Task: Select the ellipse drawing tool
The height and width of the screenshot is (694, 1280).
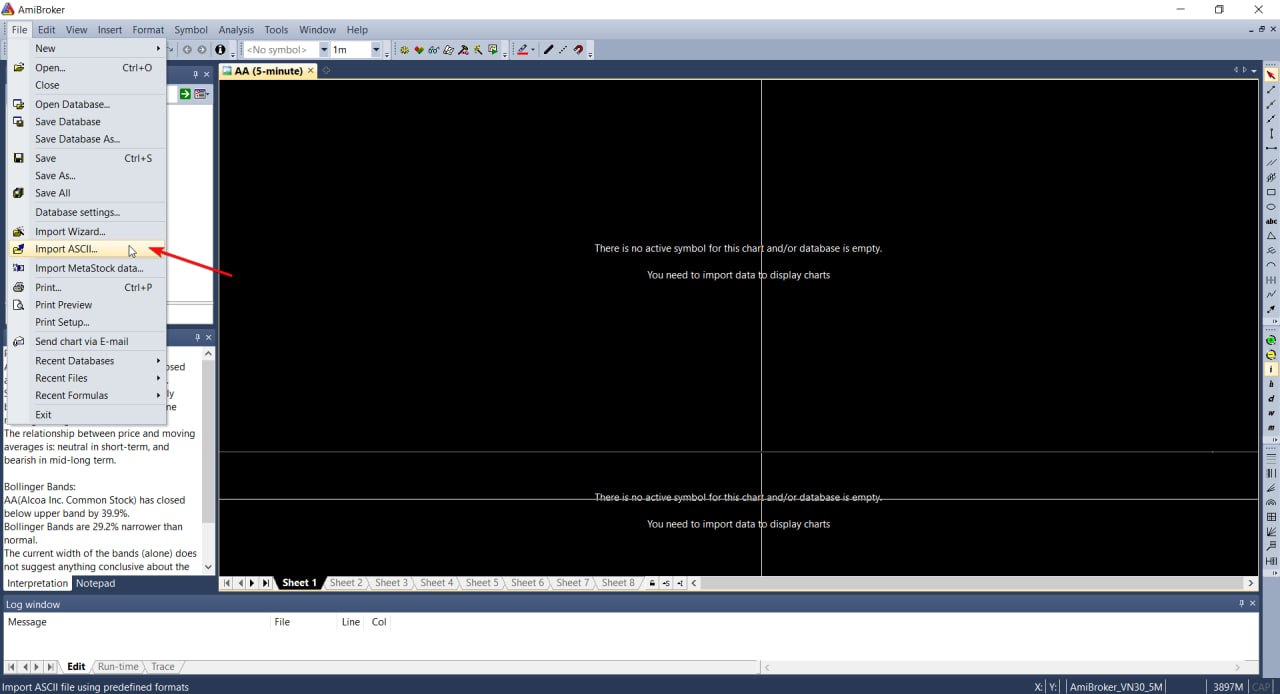Action: click(x=1271, y=207)
